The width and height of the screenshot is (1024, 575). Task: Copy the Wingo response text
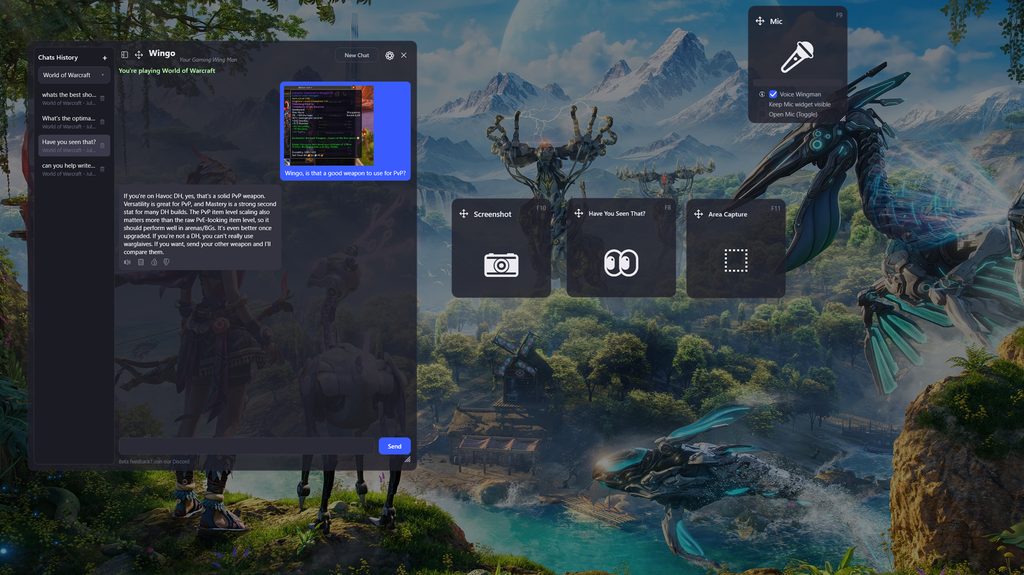140,262
